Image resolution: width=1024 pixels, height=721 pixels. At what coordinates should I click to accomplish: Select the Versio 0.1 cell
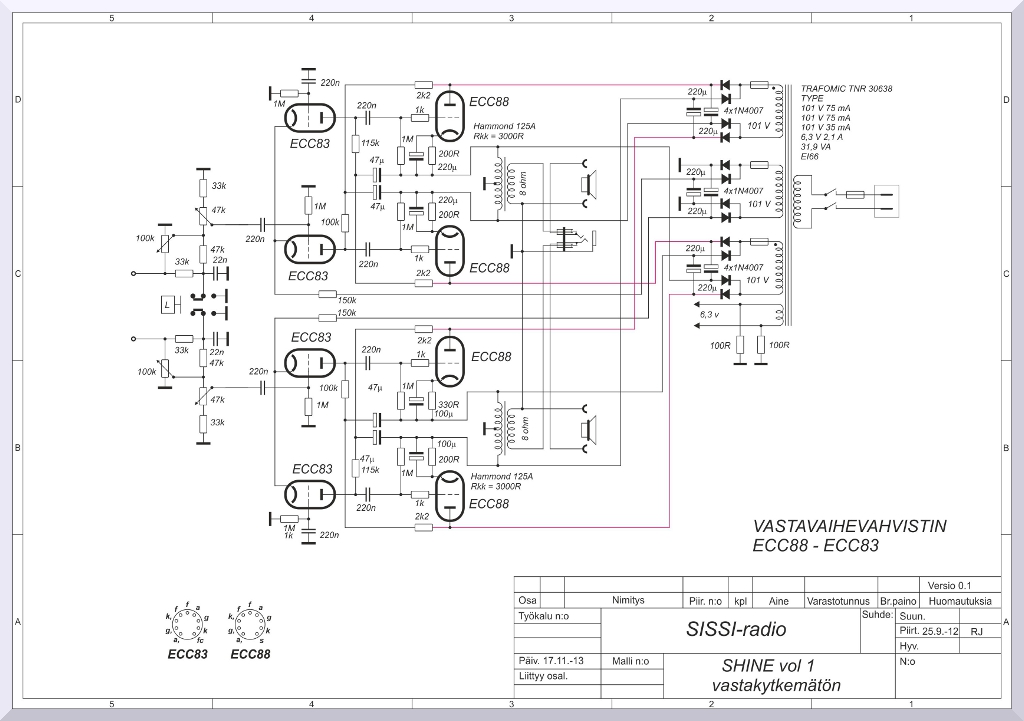click(949, 585)
